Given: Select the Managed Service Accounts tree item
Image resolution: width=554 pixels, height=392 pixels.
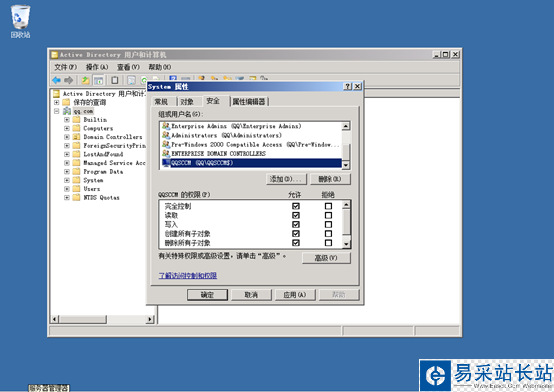Looking at the screenshot, I should [x=114, y=163].
